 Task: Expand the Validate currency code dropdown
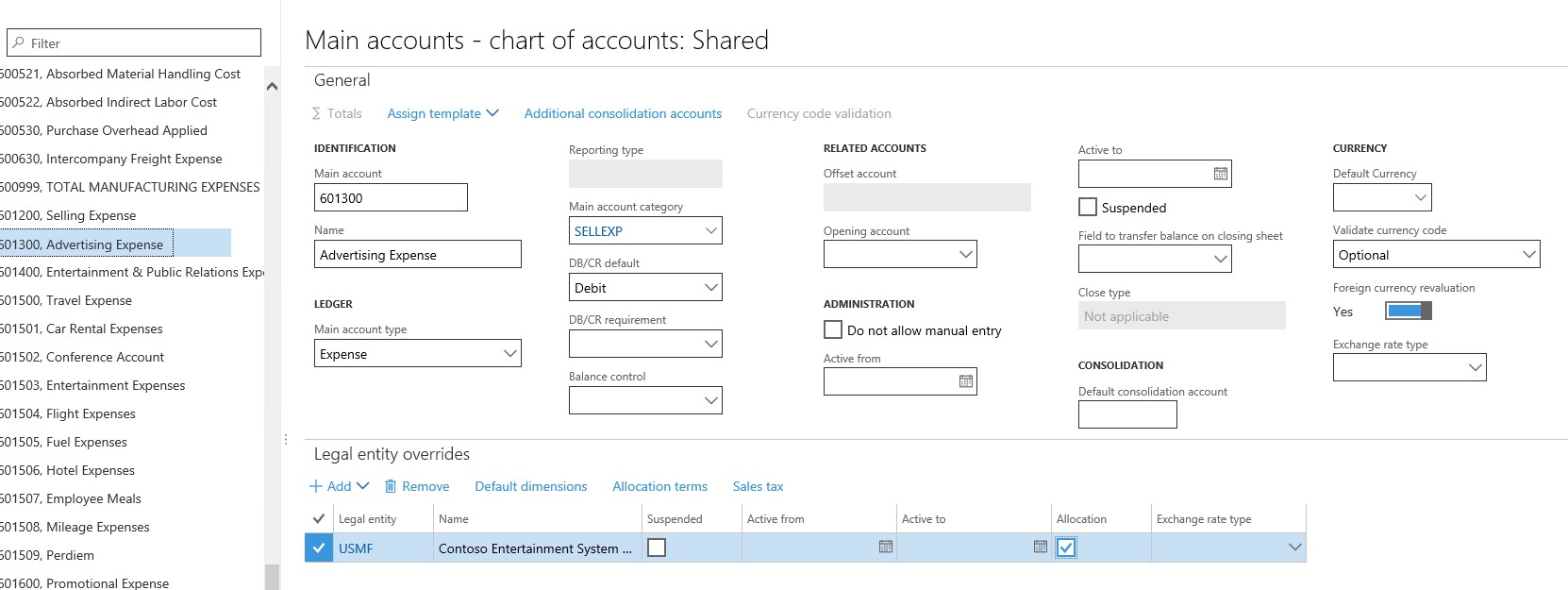1528,255
